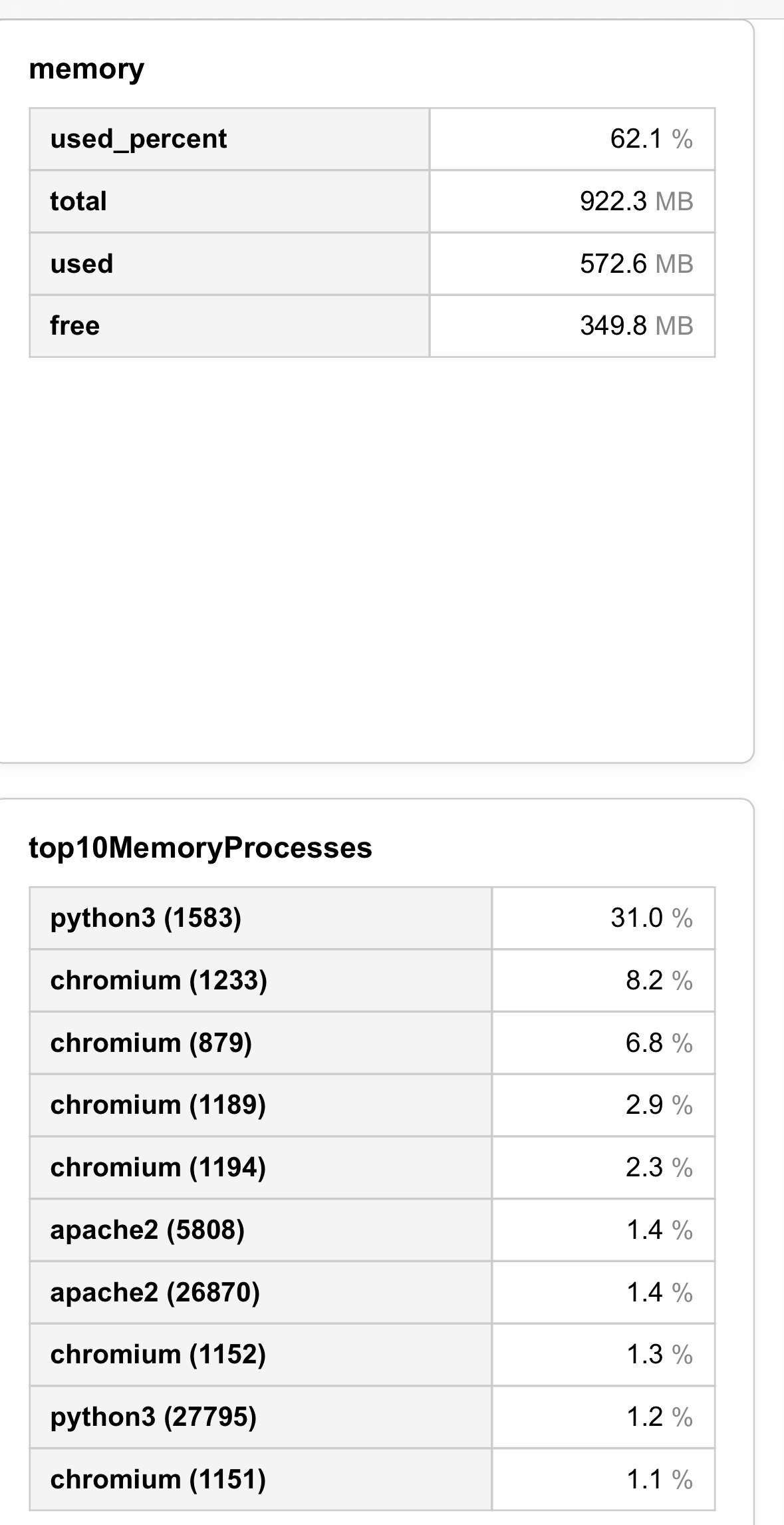Select the apache2 (5808) process row
The height and width of the screenshot is (1525, 784).
pyautogui.click(x=147, y=1230)
